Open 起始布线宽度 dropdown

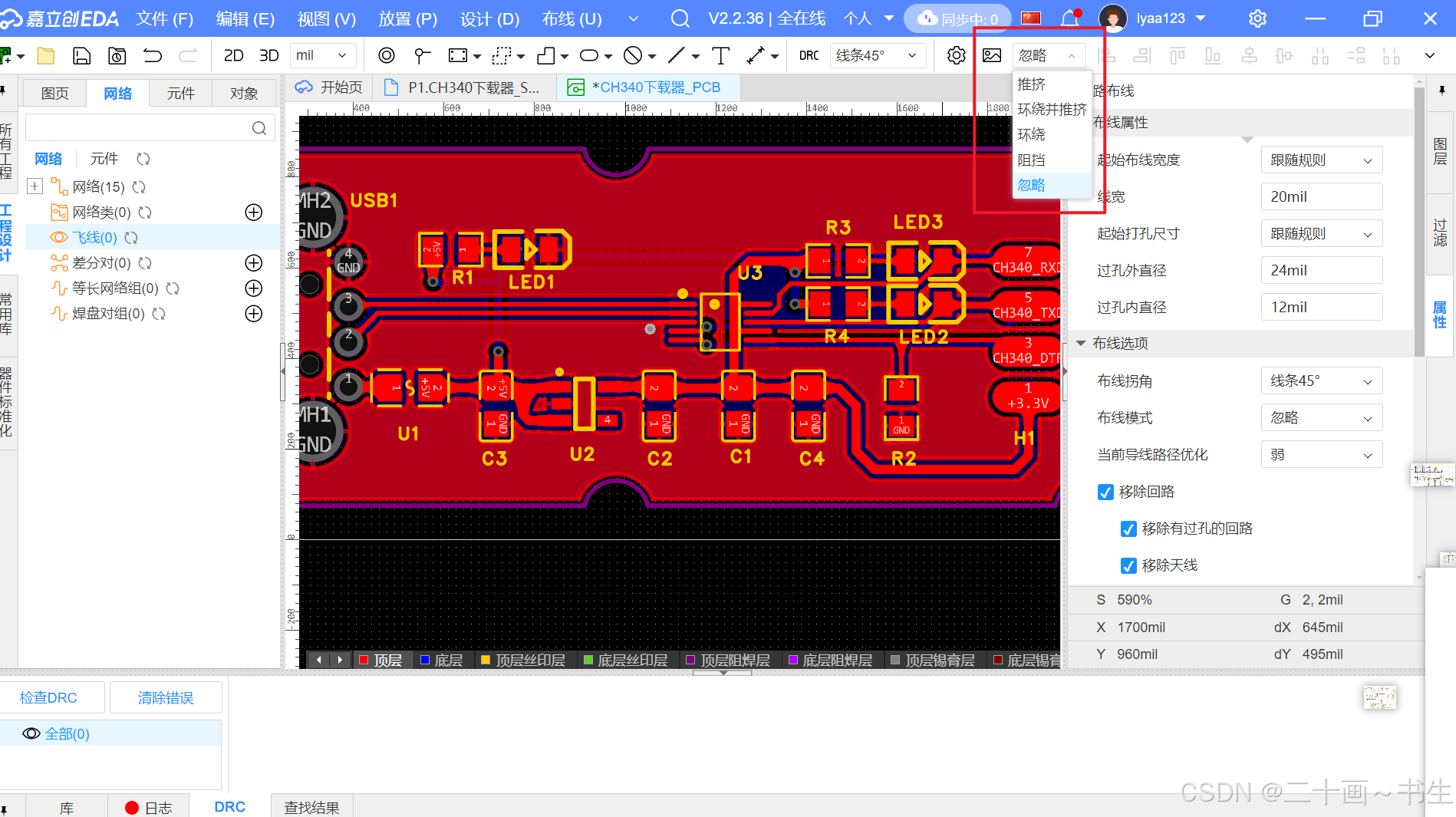point(1321,160)
